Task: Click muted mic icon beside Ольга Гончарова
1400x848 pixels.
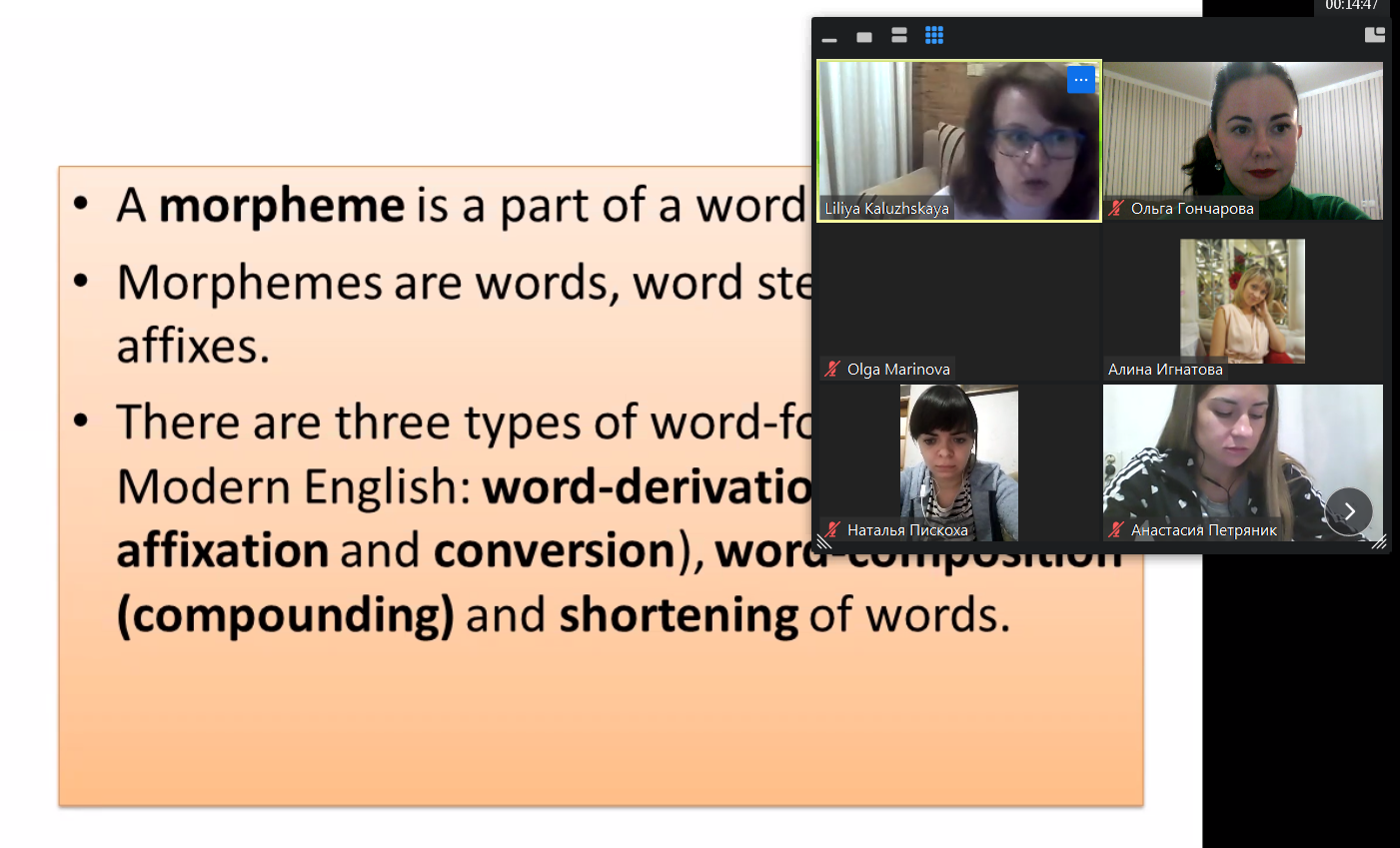Action: pyautogui.click(x=1117, y=209)
